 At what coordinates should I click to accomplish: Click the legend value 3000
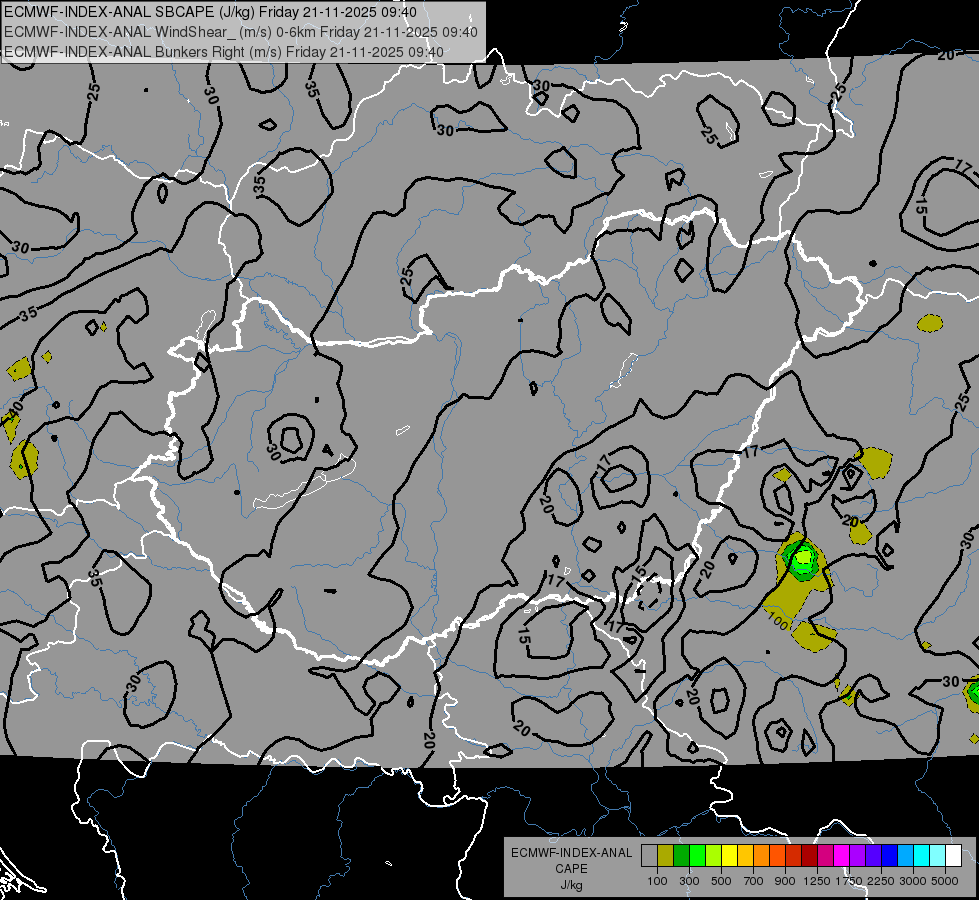(913, 881)
